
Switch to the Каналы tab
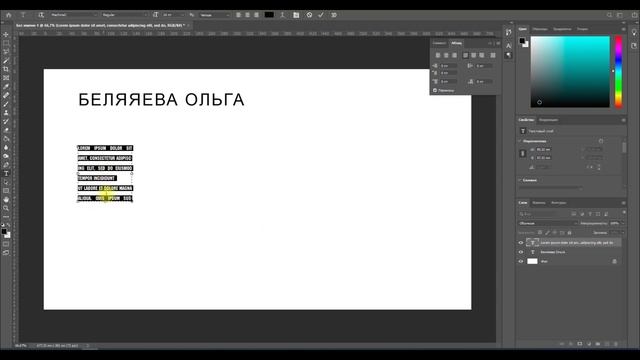(x=539, y=203)
